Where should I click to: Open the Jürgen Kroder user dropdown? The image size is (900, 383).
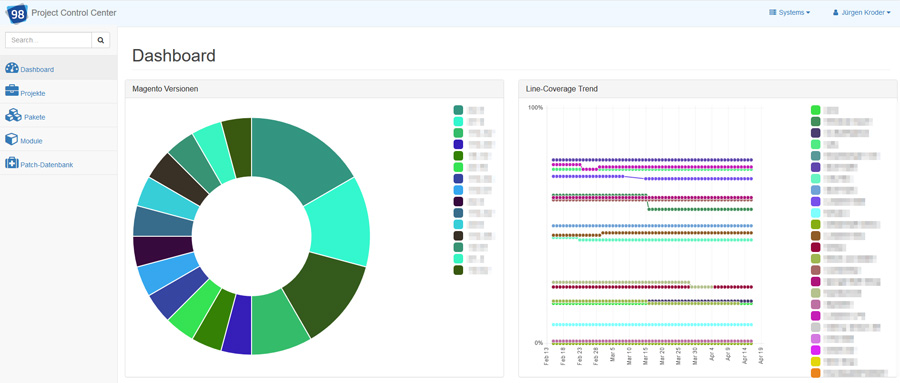(862, 12)
